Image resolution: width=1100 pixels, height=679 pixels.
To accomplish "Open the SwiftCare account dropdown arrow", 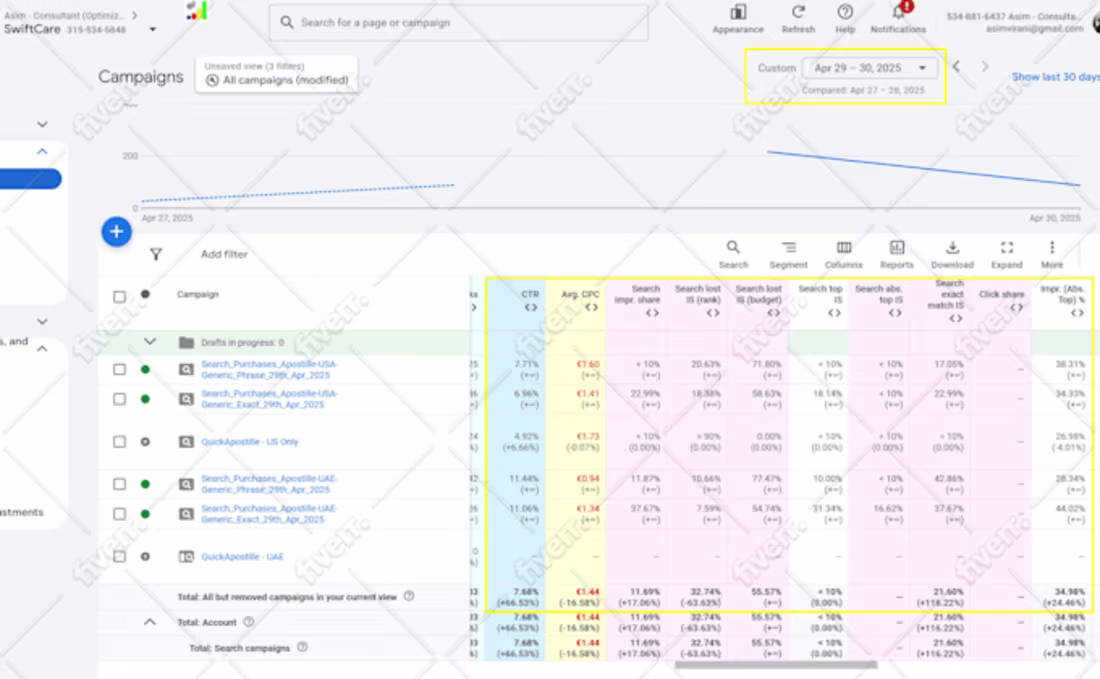I will click(x=154, y=29).
